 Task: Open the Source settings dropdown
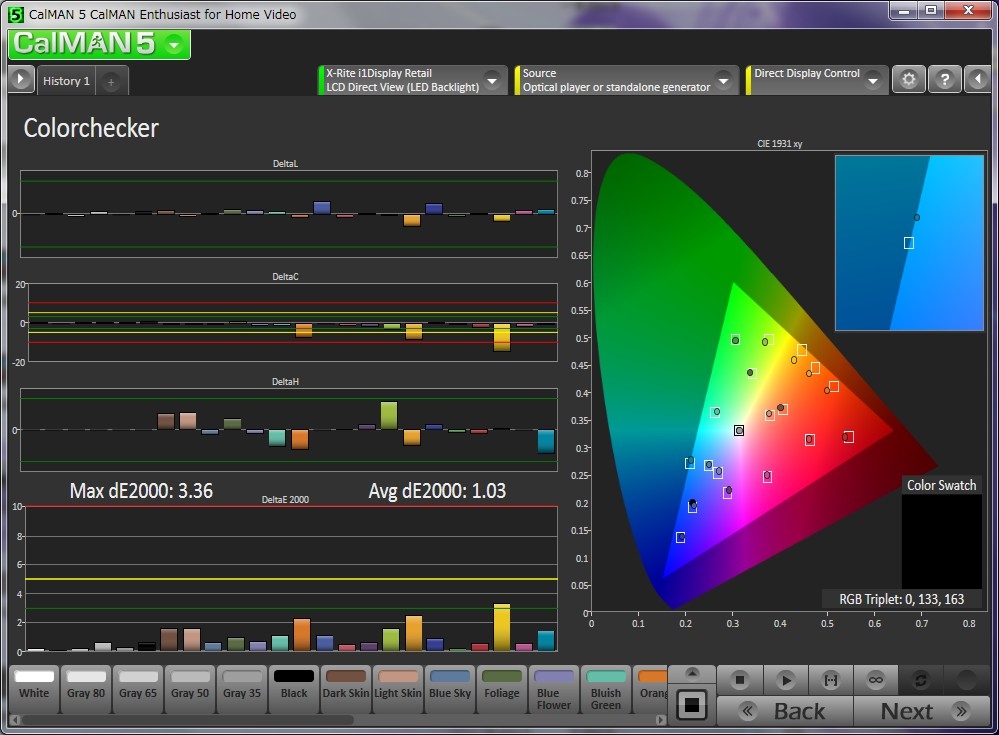[724, 80]
